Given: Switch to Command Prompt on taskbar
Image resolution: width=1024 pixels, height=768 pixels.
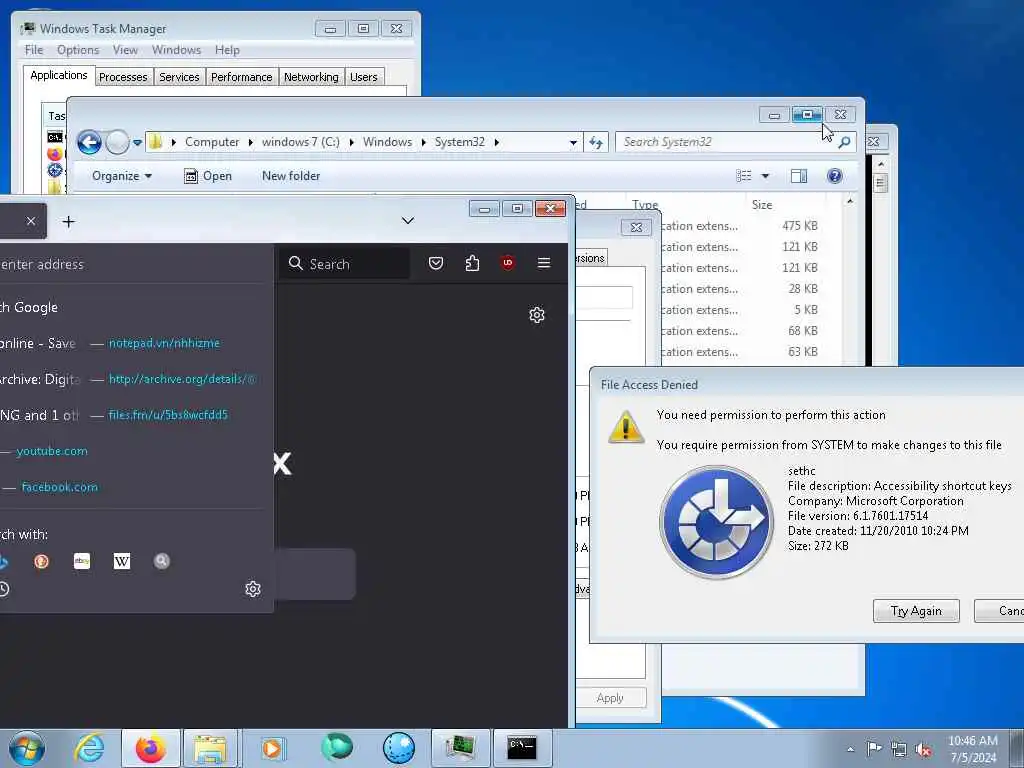Looking at the screenshot, I should point(522,748).
